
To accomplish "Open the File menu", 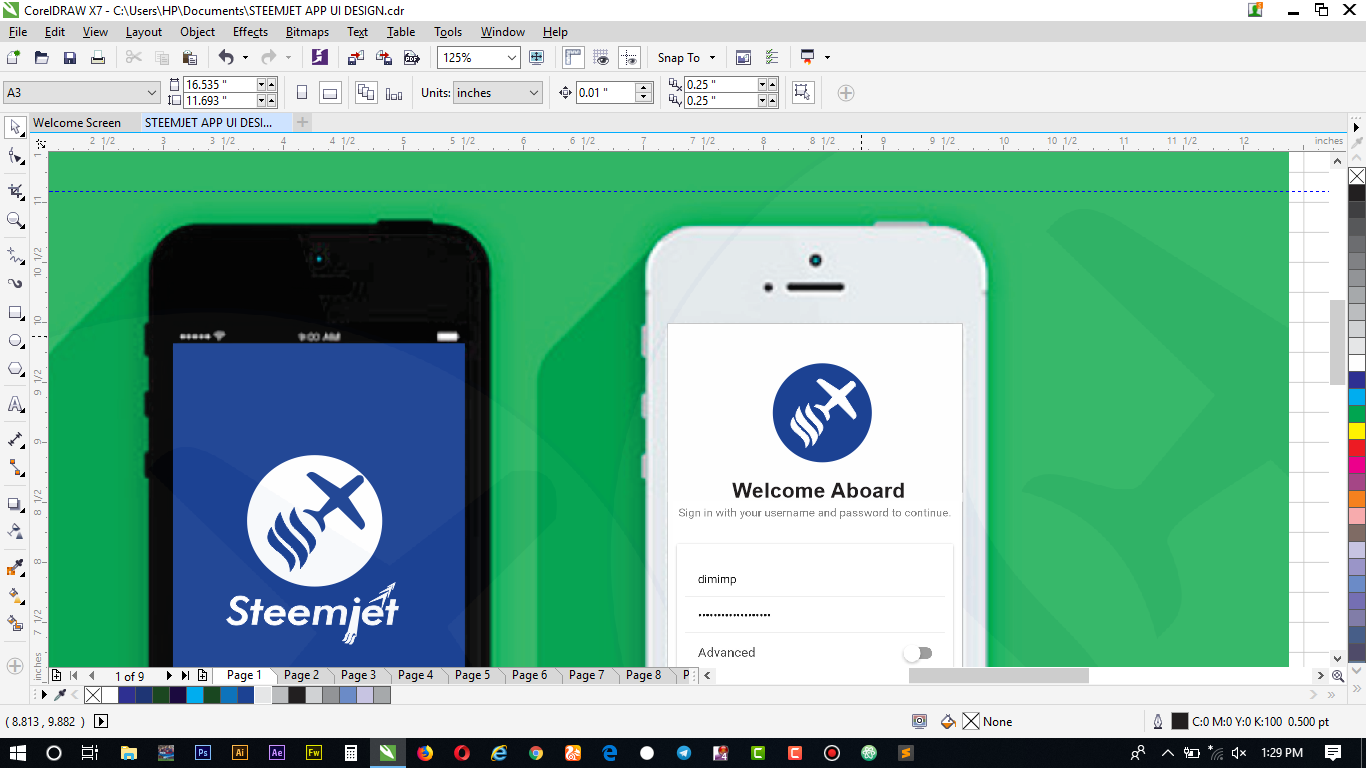I will tap(18, 32).
